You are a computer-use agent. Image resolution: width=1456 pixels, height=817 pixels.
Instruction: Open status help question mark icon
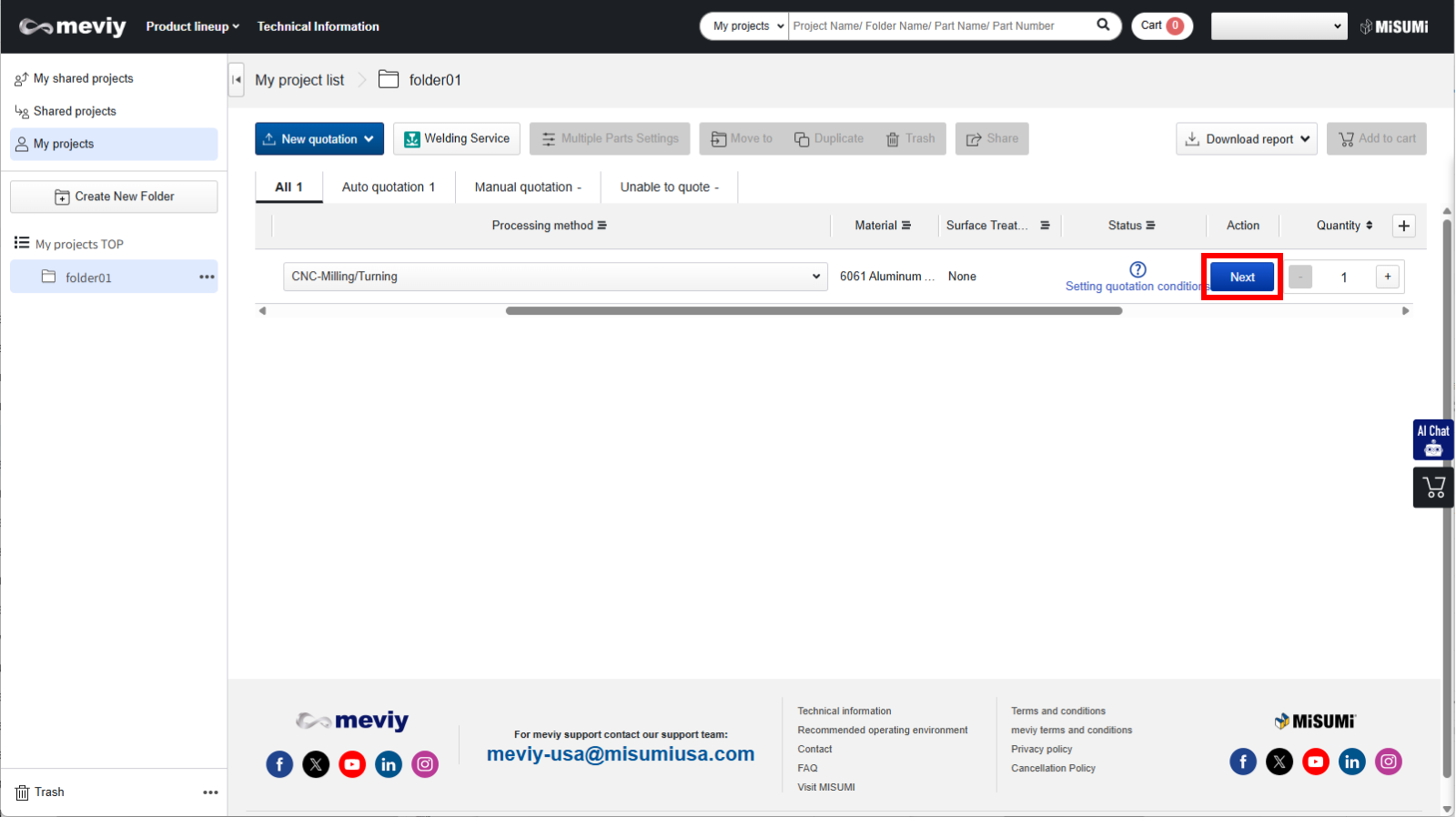1137,269
